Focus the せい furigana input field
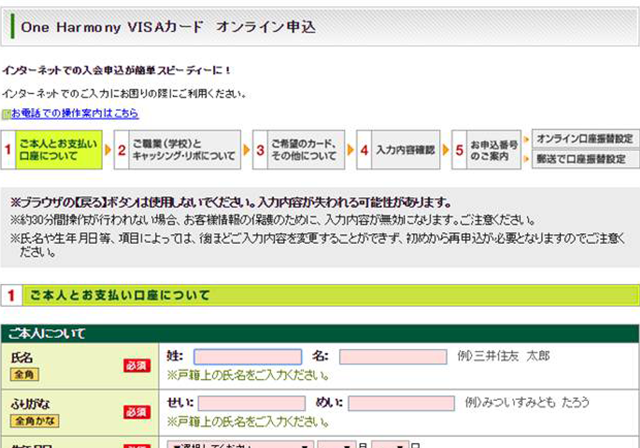Screen dimensions: 640x448 (251, 403)
